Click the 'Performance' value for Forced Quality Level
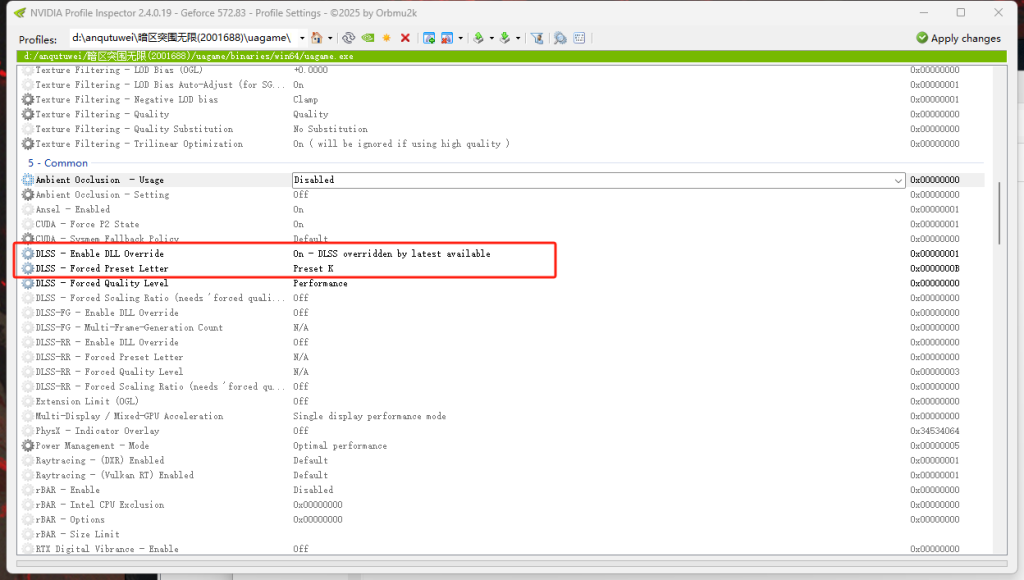This screenshot has width=1024, height=580. (x=320, y=283)
